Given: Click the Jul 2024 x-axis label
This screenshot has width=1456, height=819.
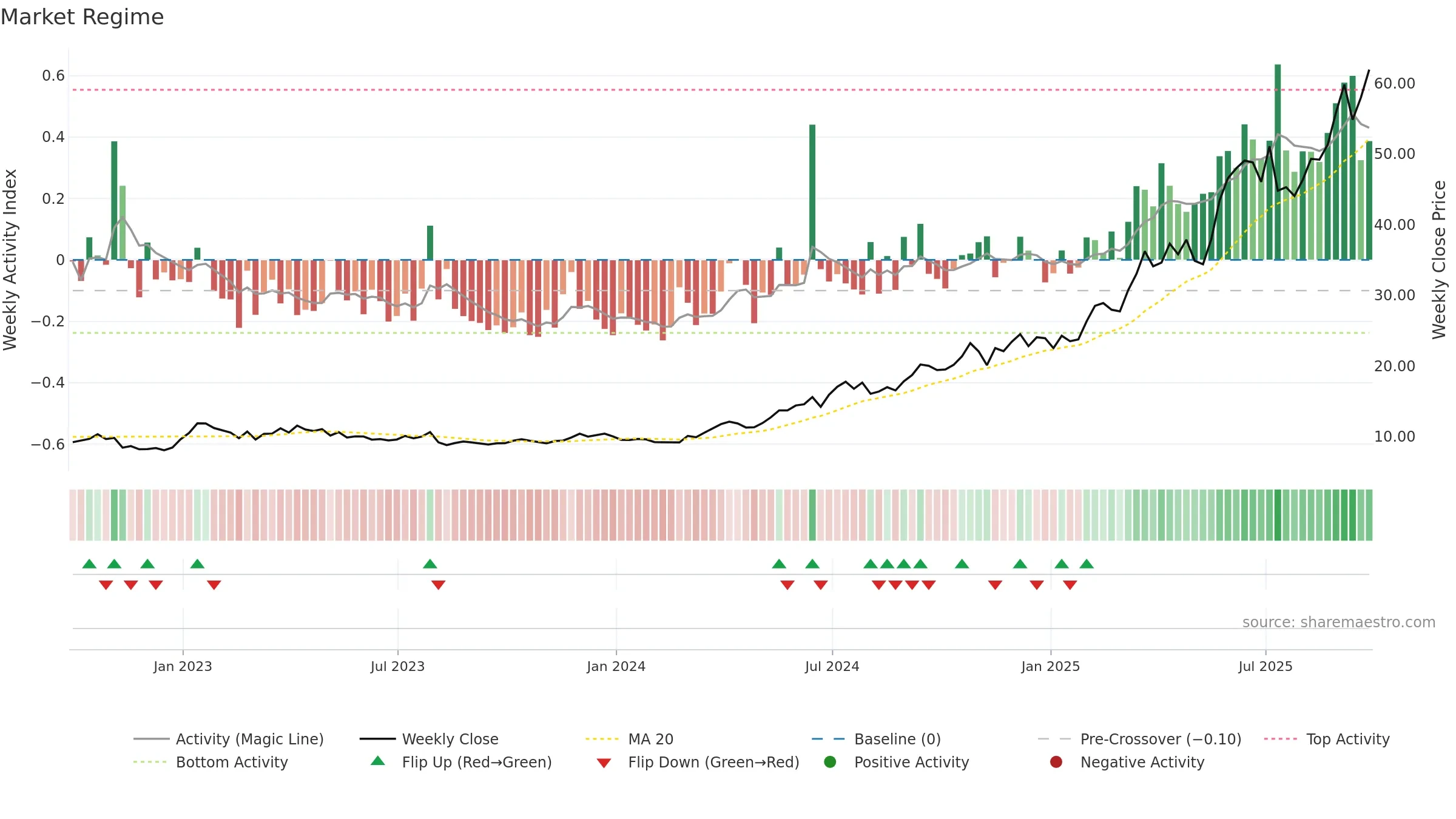Looking at the screenshot, I should [832, 667].
